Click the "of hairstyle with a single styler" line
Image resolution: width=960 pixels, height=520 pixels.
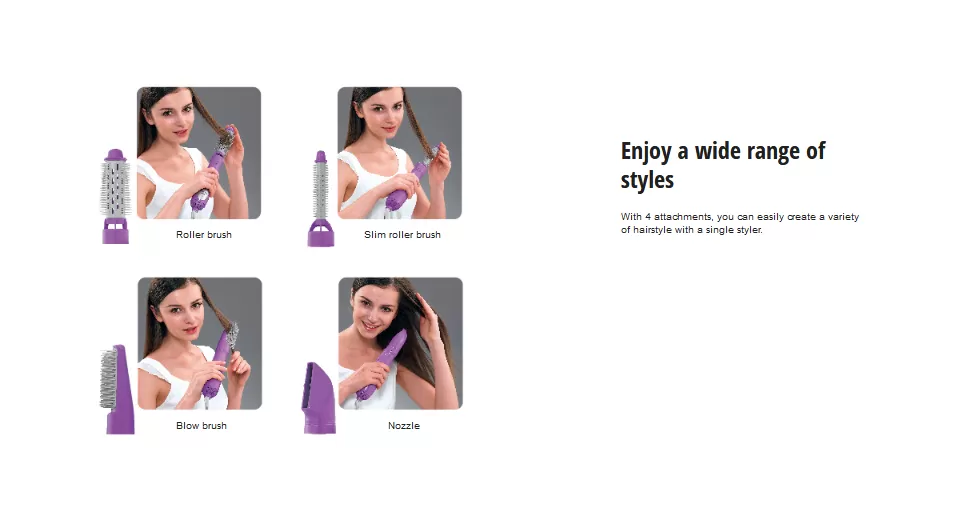(x=692, y=230)
